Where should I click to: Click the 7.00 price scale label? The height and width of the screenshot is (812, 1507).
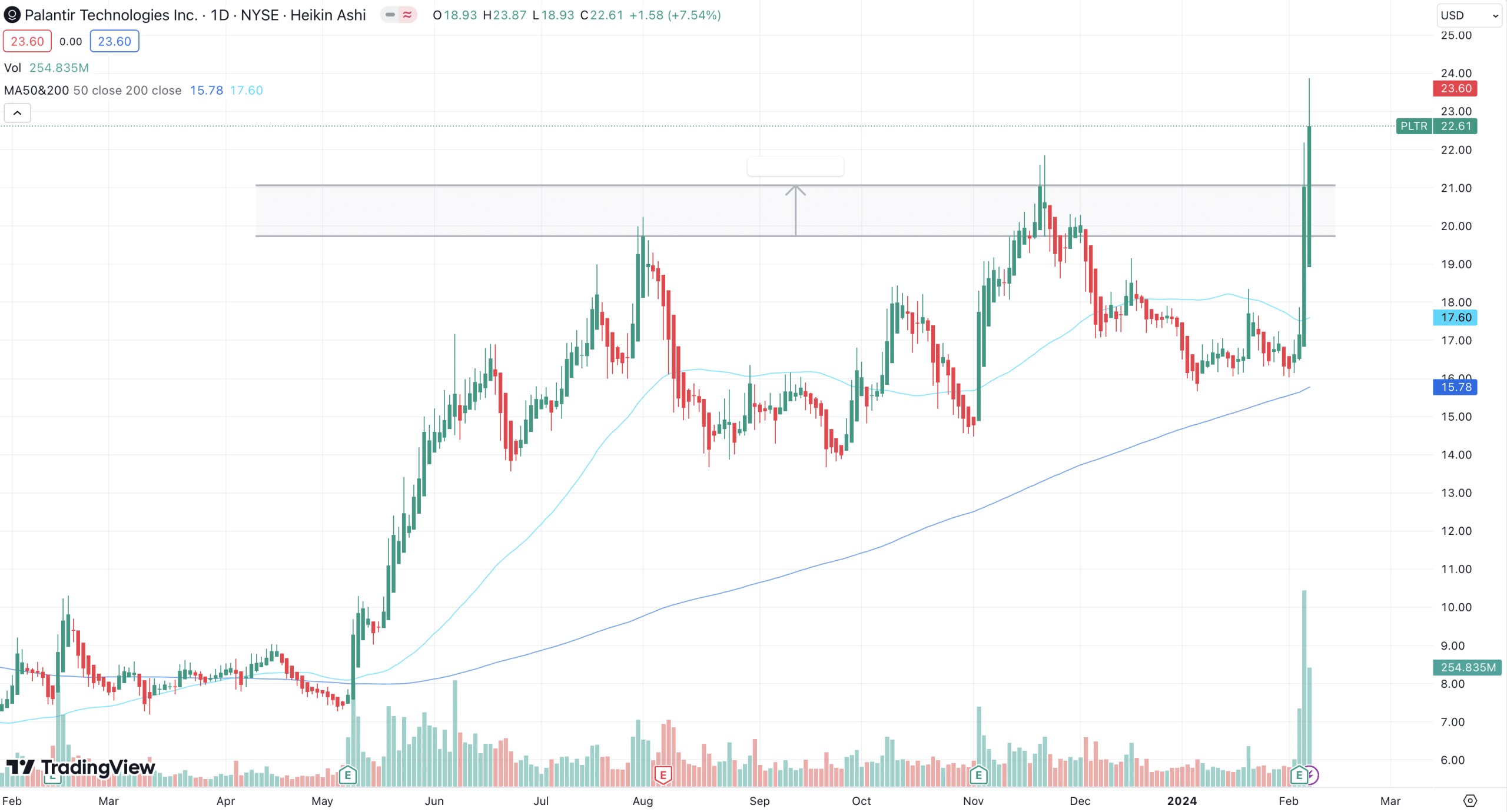click(x=1452, y=722)
